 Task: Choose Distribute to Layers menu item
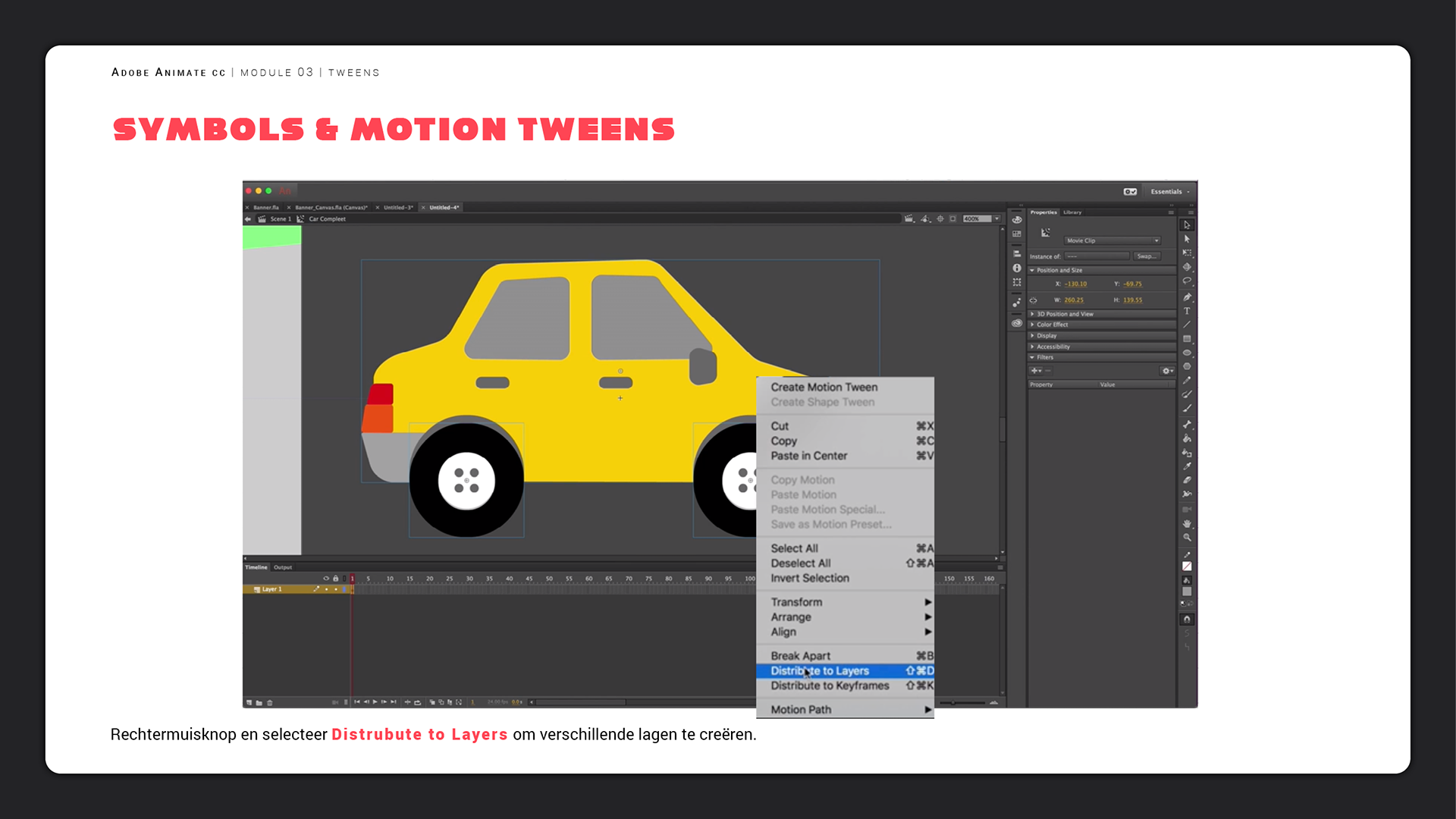click(820, 671)
